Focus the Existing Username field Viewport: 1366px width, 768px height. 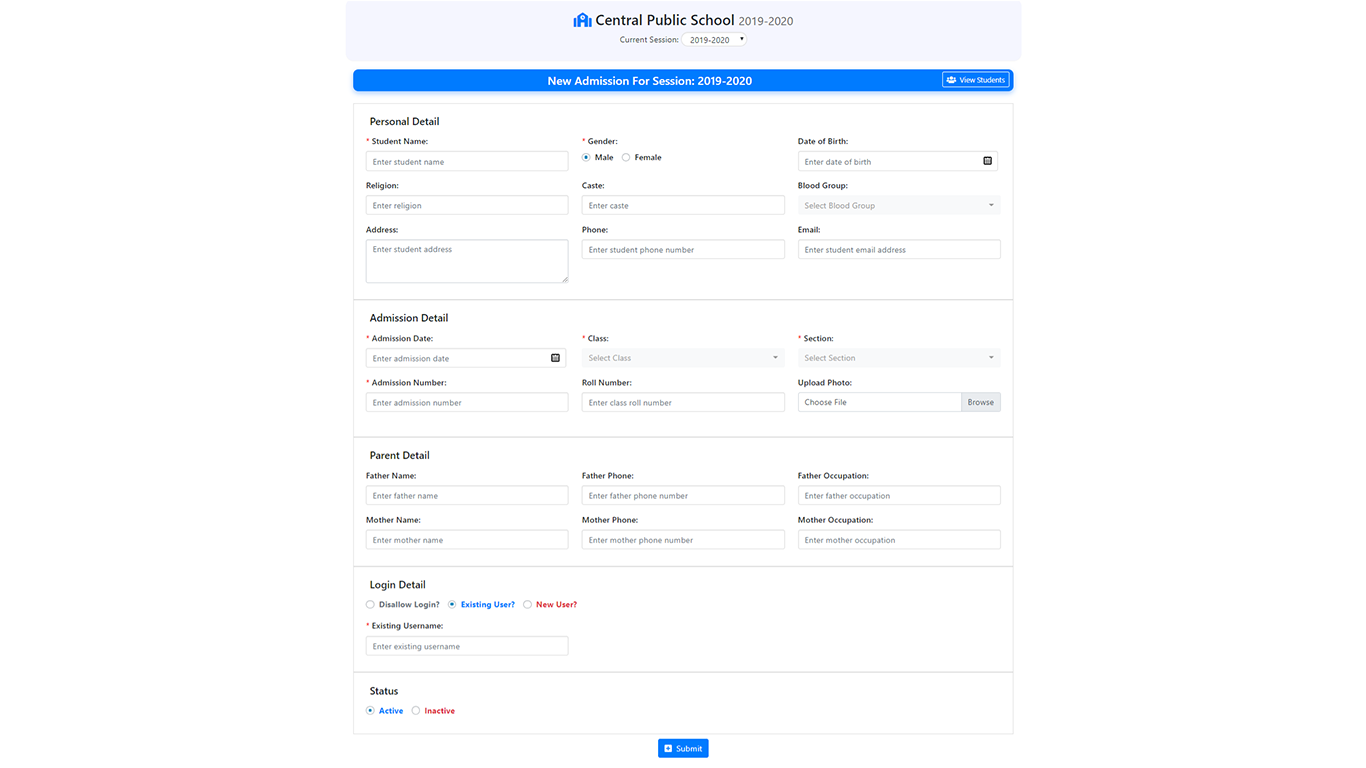coord(466,647)
